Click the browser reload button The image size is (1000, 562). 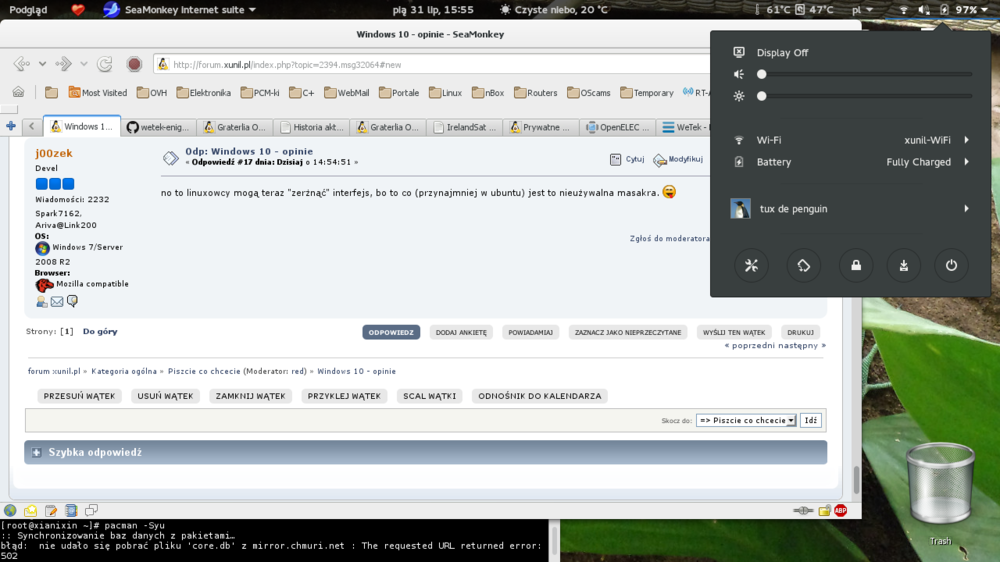point(104,64)
